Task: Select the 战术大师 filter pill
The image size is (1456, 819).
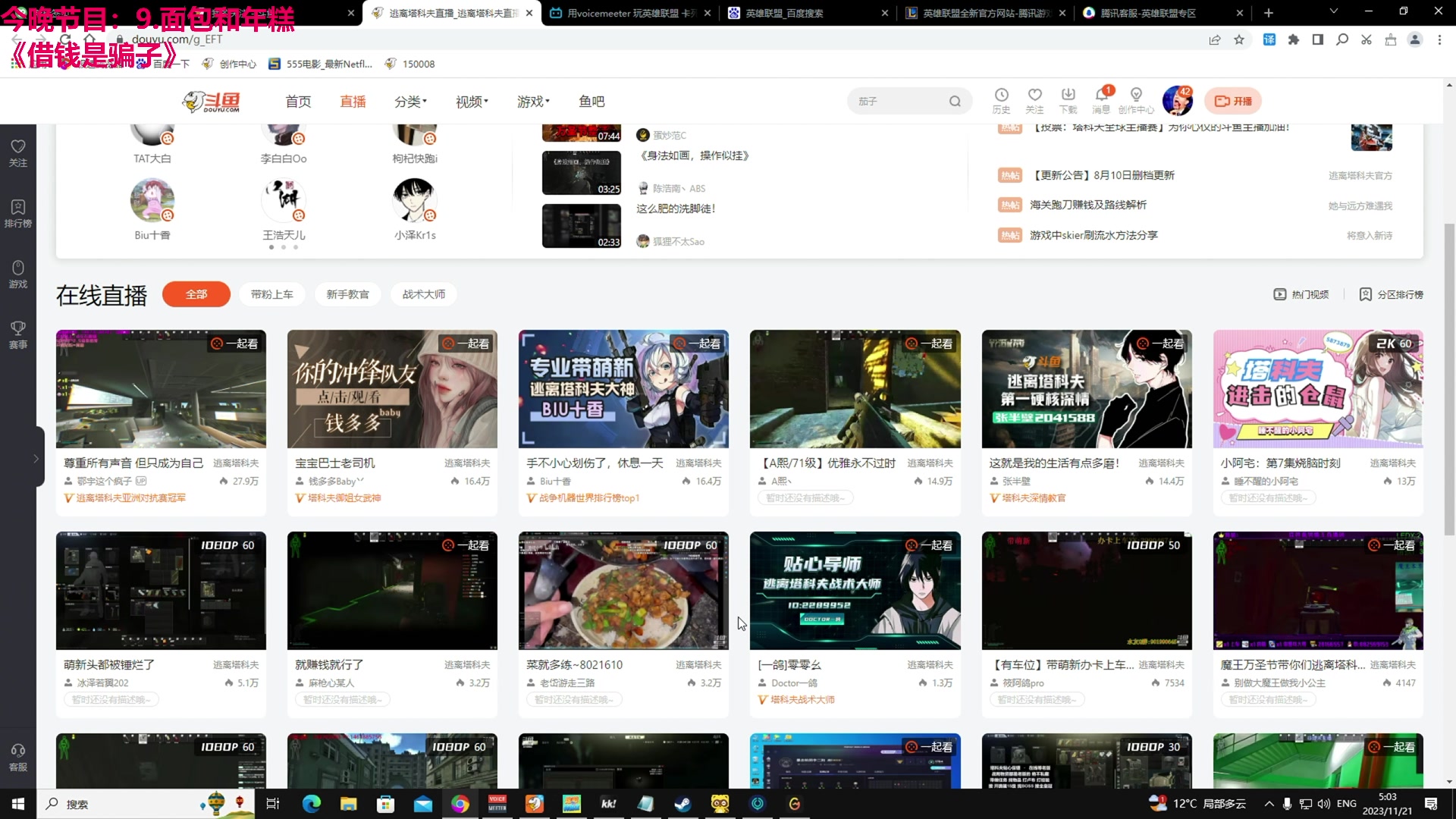Action: 423,294
